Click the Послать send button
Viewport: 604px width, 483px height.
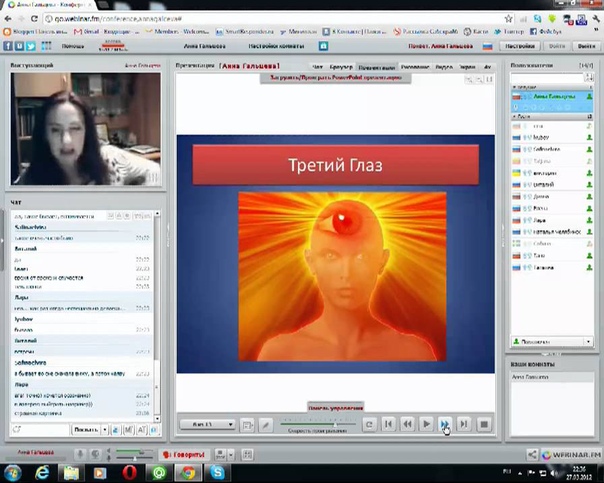86,429
